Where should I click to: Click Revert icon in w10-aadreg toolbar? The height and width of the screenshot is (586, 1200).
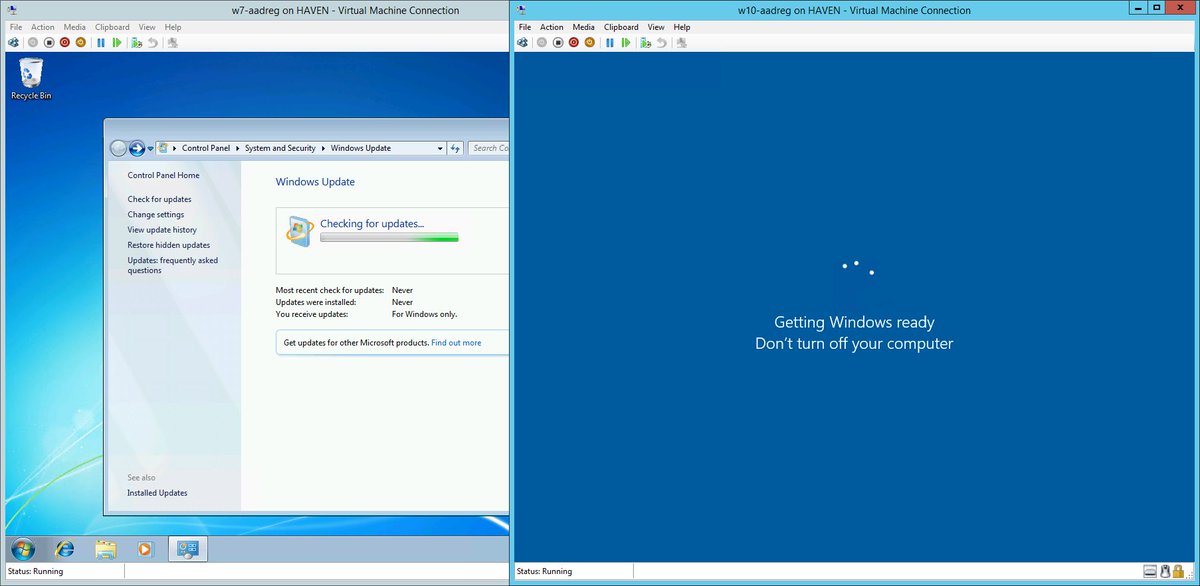click(x=661, y=42)
